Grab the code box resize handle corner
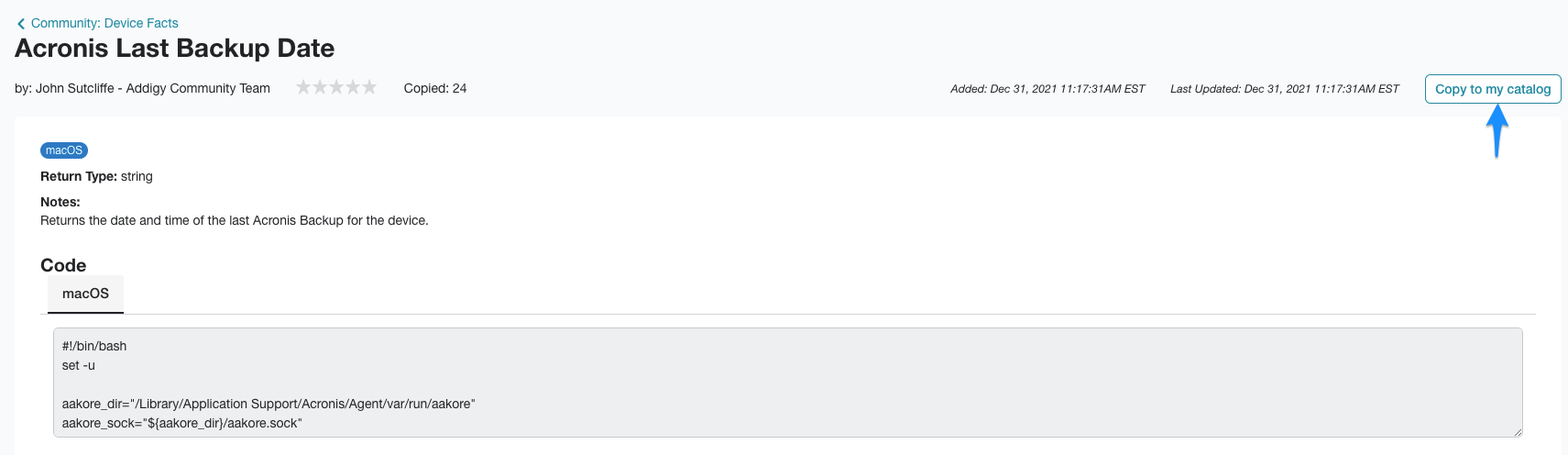This screenshot has width=1568, height=455. [1518, 432]
